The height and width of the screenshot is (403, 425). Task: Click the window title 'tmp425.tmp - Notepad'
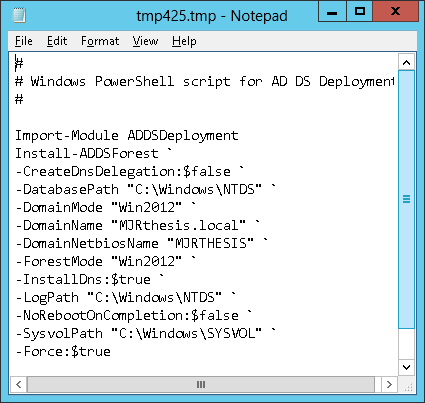click(x=212, y=16)
